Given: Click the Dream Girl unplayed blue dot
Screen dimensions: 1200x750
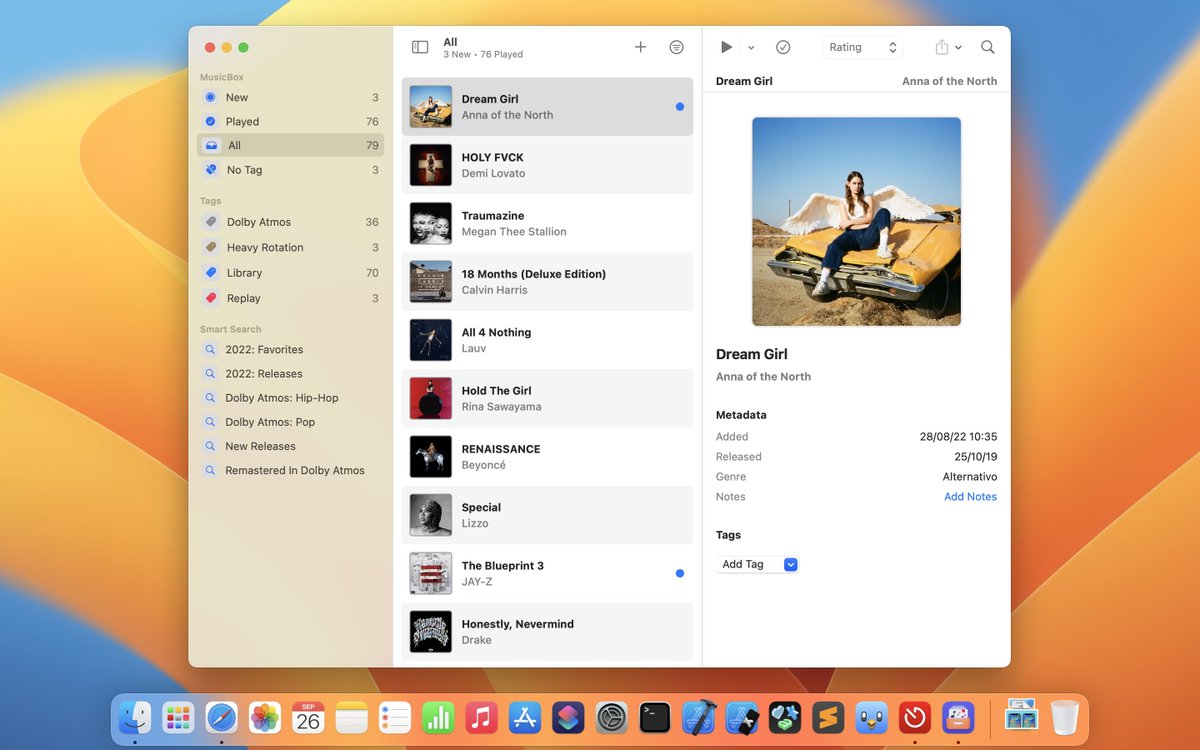Looking at the screenshot, I should [x=680, y=106].
